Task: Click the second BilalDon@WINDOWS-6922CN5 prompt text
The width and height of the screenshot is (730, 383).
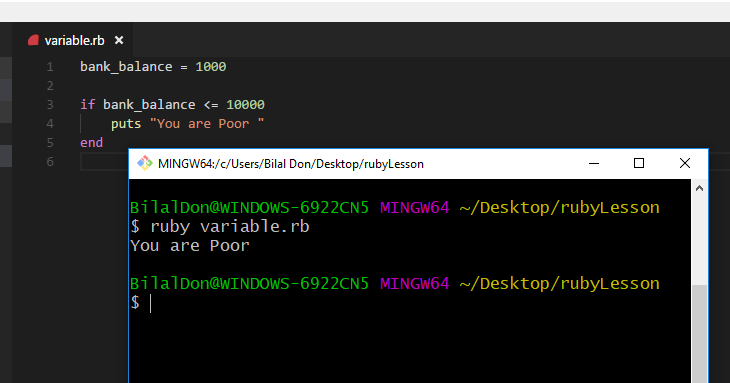Action: point(250,283)
